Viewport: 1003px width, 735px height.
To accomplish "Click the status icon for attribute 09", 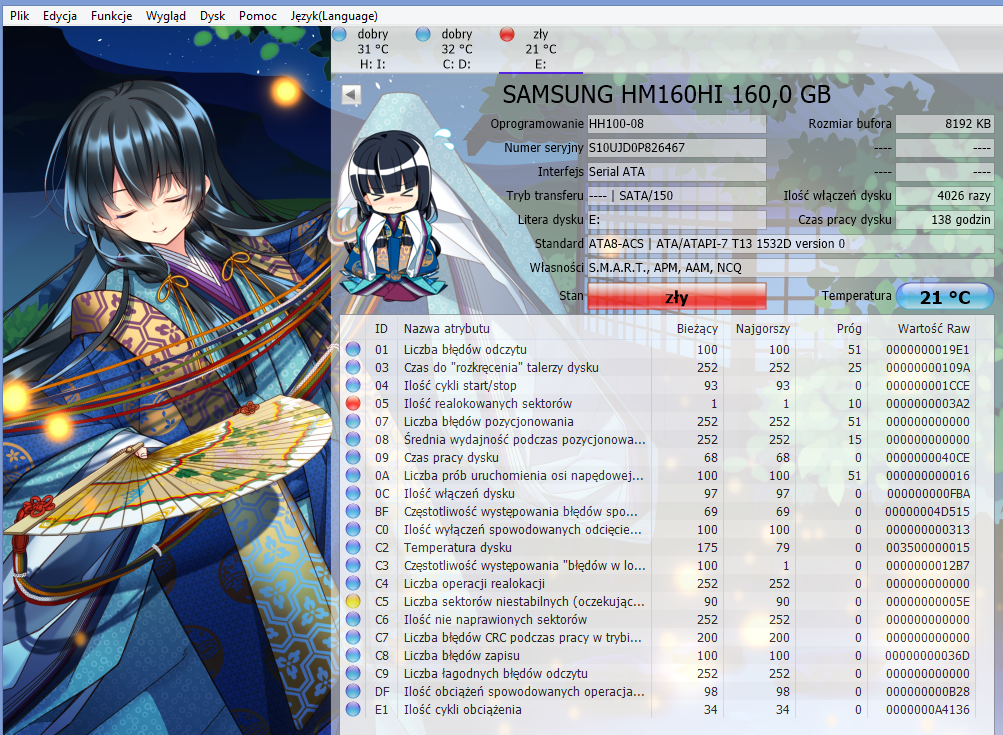I will pyautogui.click(x=353, y=457).
